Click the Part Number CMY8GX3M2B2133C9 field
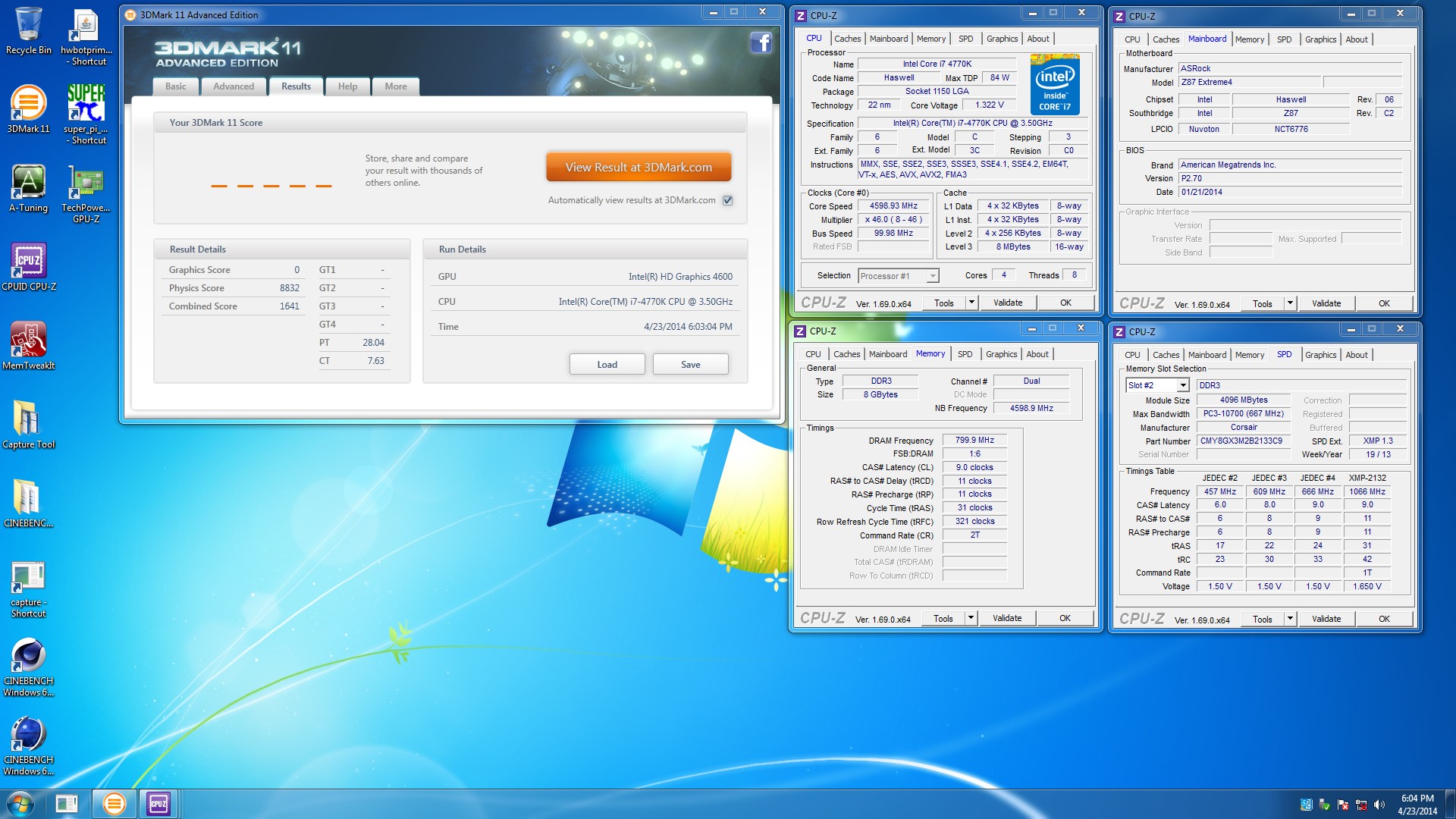Viewport: 1456px width, 819px height. (1242, 441)
